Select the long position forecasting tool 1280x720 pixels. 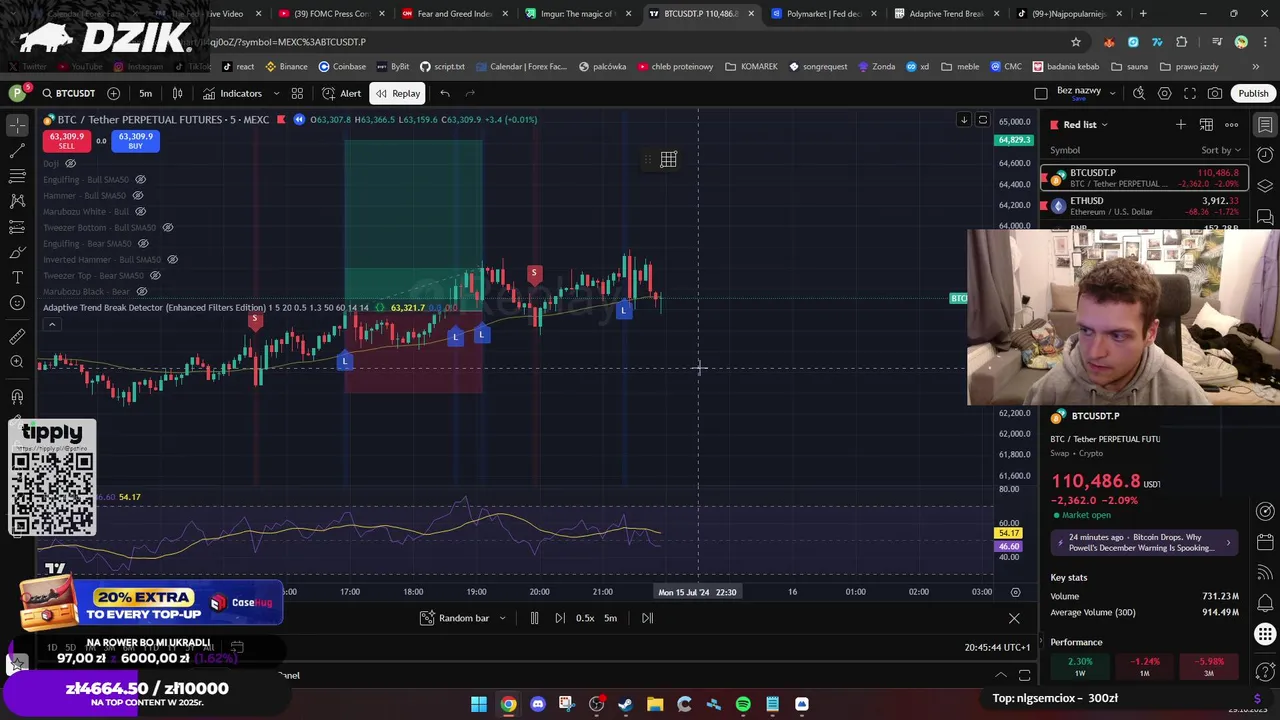coord(17,227)
